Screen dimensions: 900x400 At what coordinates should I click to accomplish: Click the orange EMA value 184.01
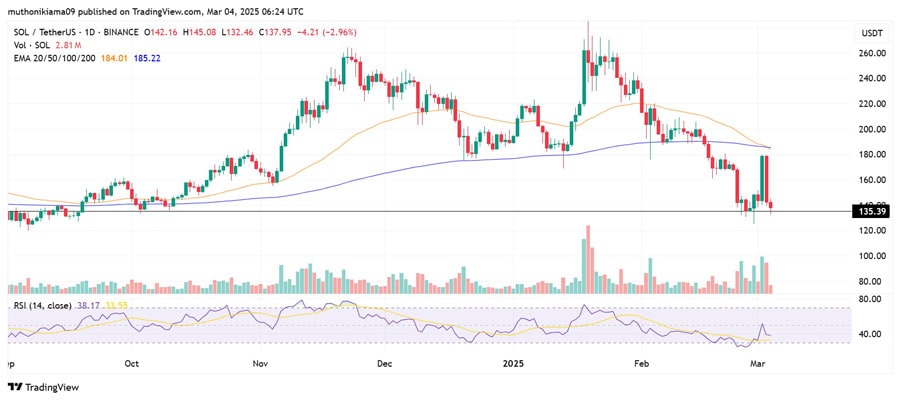tap(114, 58)
